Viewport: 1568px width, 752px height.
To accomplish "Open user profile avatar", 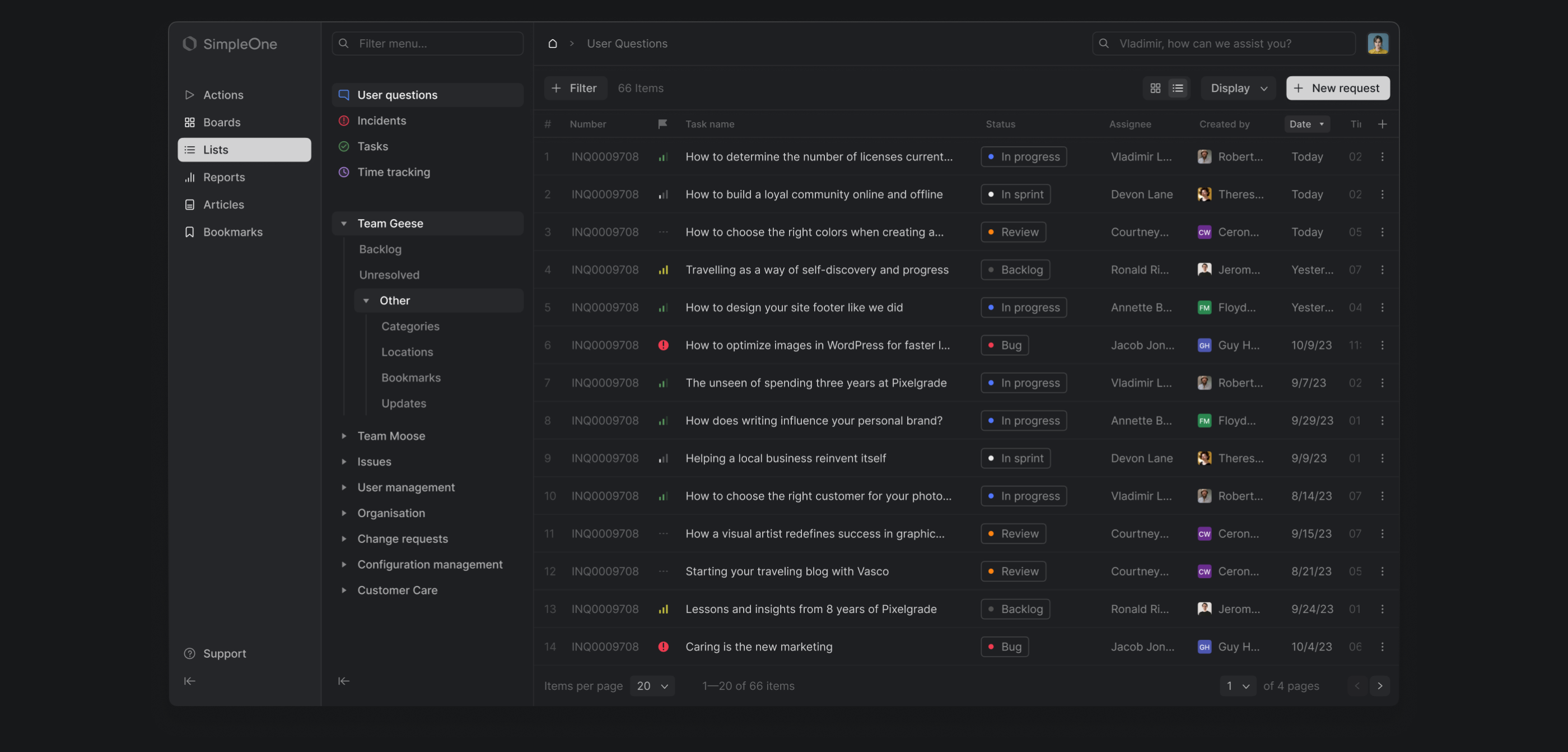I will coord(1377,44).
